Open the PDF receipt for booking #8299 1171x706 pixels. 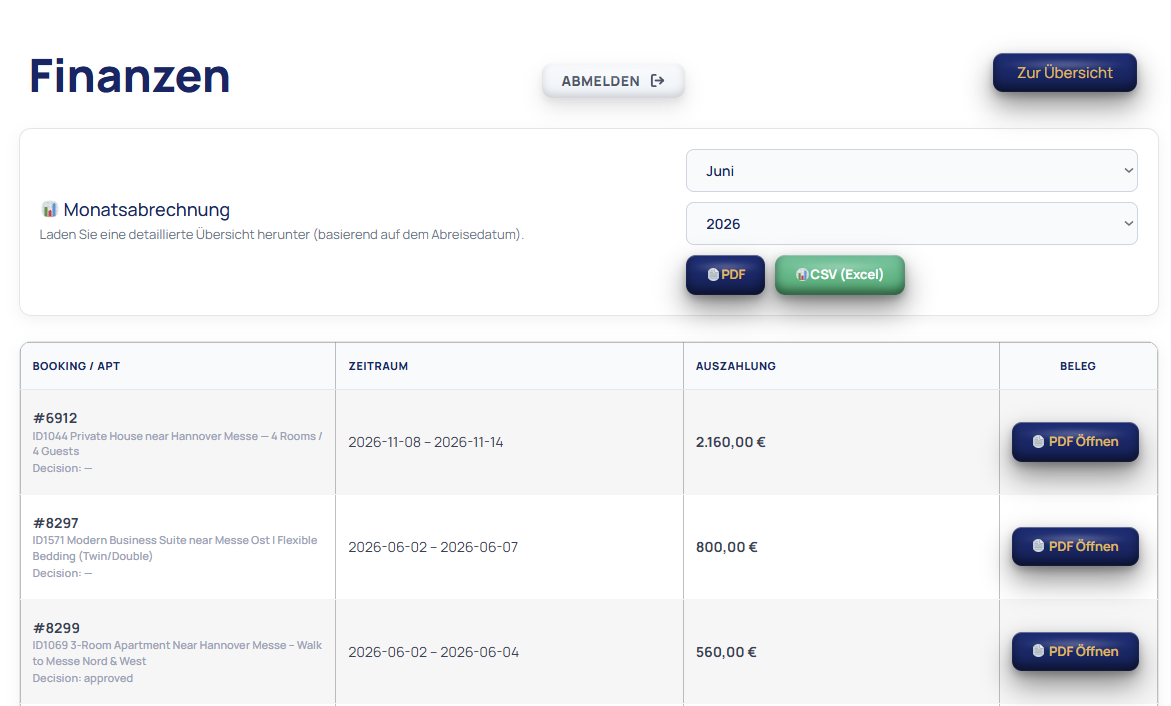click(x=1075, y=651)
